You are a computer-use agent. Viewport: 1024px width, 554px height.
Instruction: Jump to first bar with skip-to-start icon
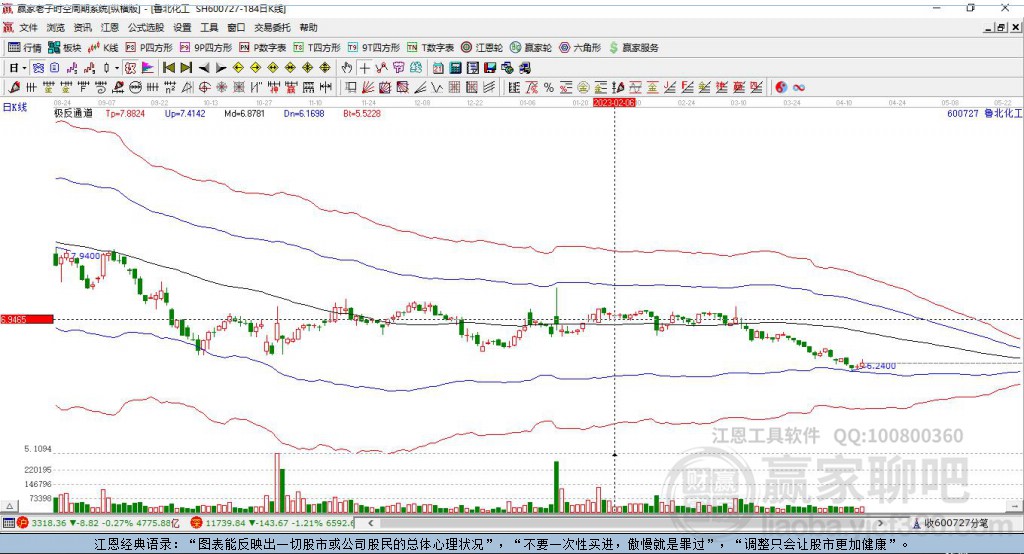[169, 67]
